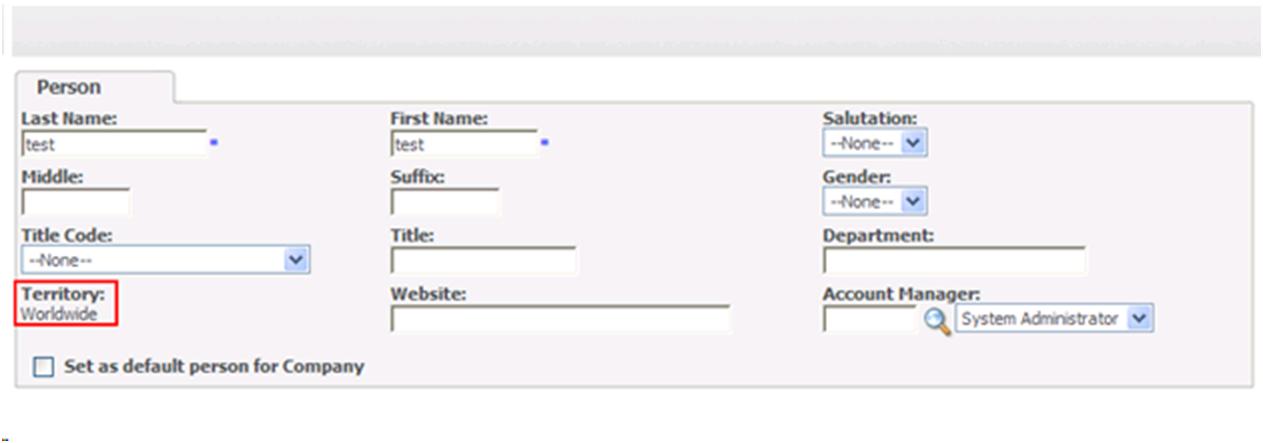The width and height of the screenshot is (1263, 443).
Task: Click the Territory field label
Action: pos(56,296)
